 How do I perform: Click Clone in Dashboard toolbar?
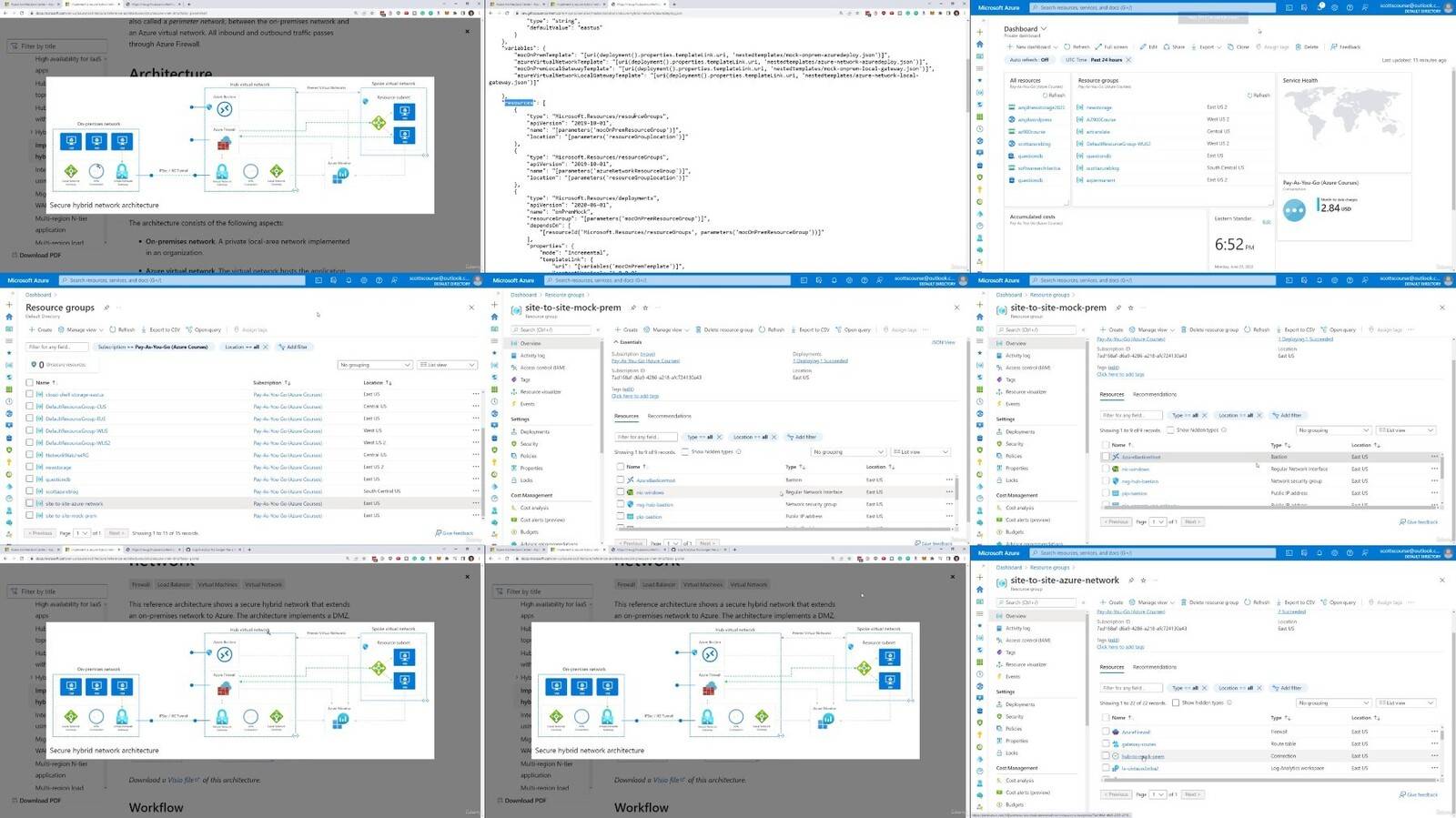pyautogui.click(x=1239, y=46)
